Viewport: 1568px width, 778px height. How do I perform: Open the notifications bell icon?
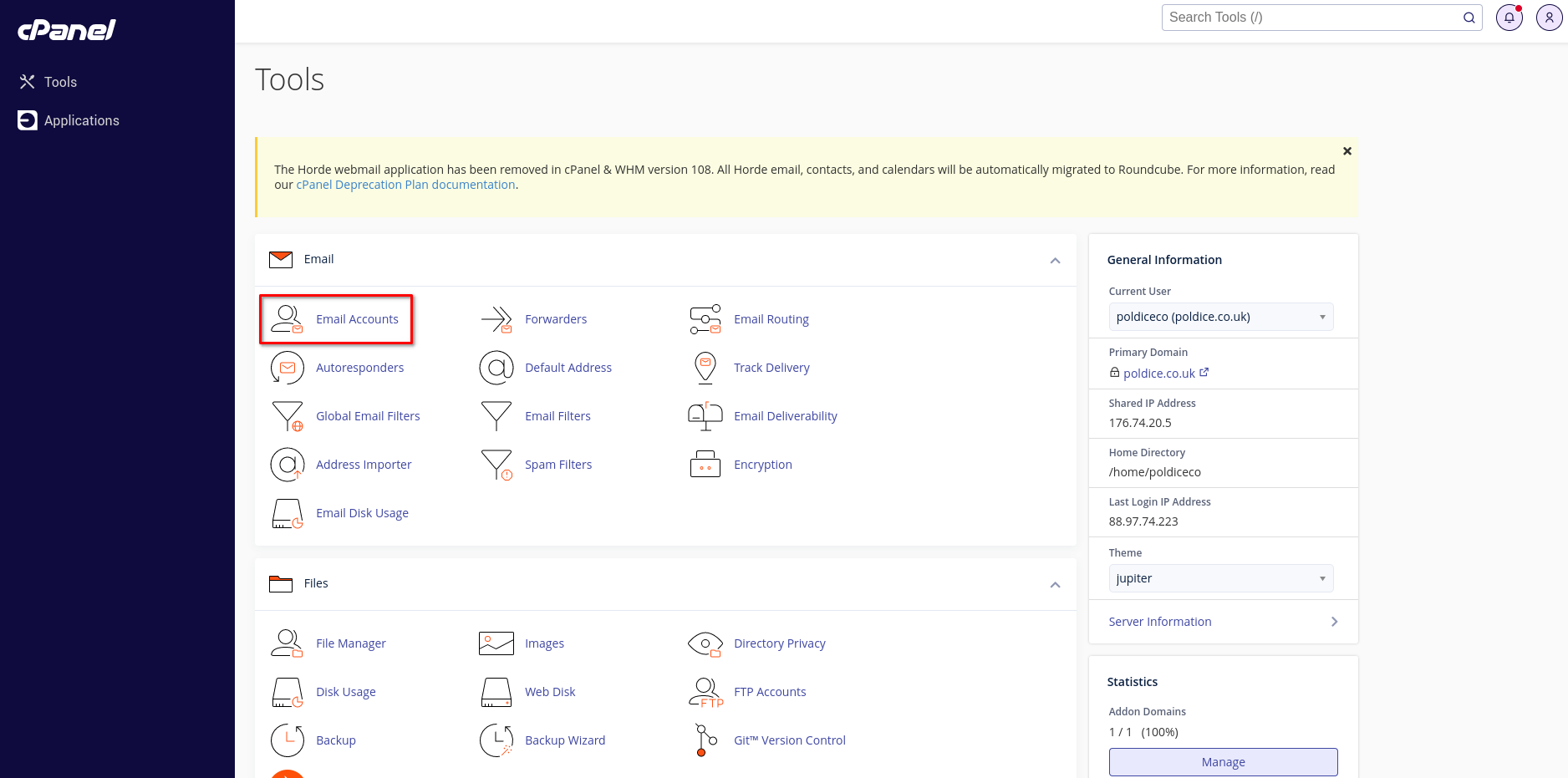pos(1509,18)
